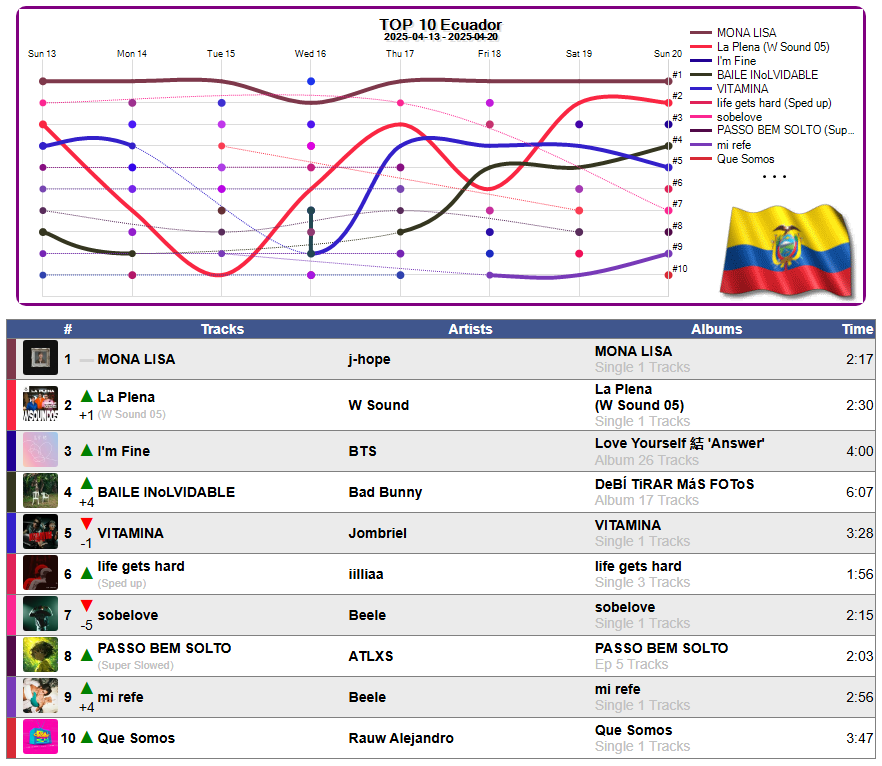Click the W Sound artist name
Image resolution: width=882 pixels, height=766 pixels.
(x=379, y=405)
